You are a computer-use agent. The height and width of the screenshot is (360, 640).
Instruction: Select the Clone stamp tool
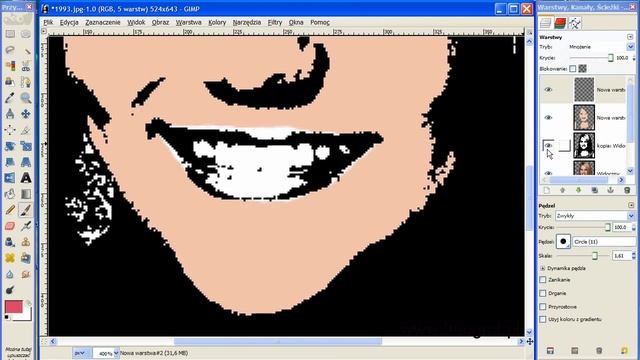[x=26, y=242]
